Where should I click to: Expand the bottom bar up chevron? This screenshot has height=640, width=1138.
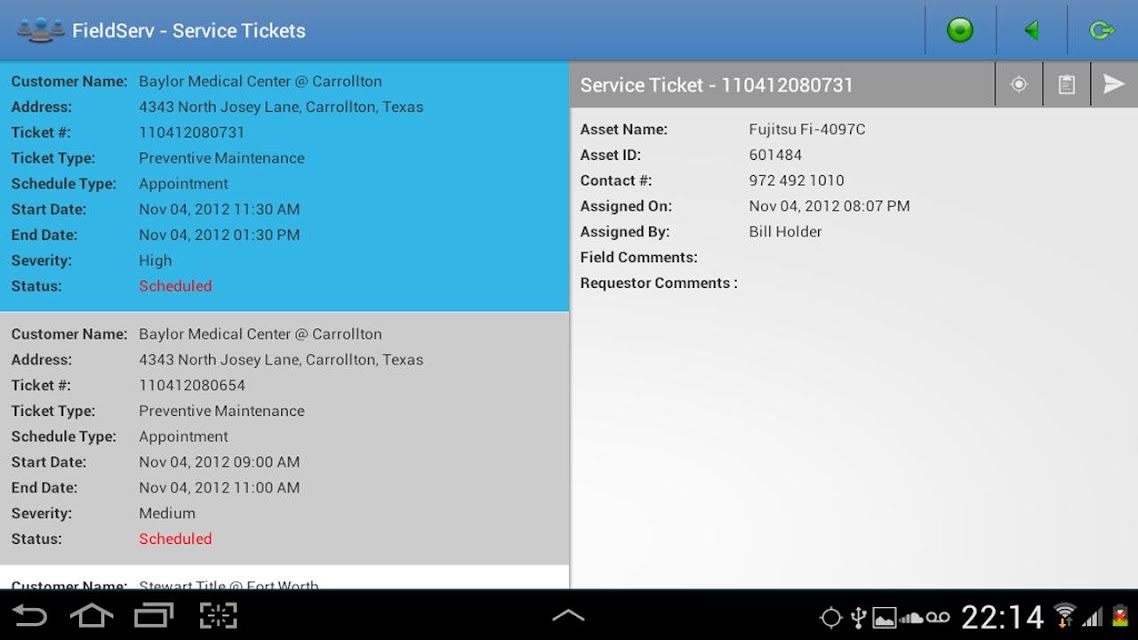[568, 616]
